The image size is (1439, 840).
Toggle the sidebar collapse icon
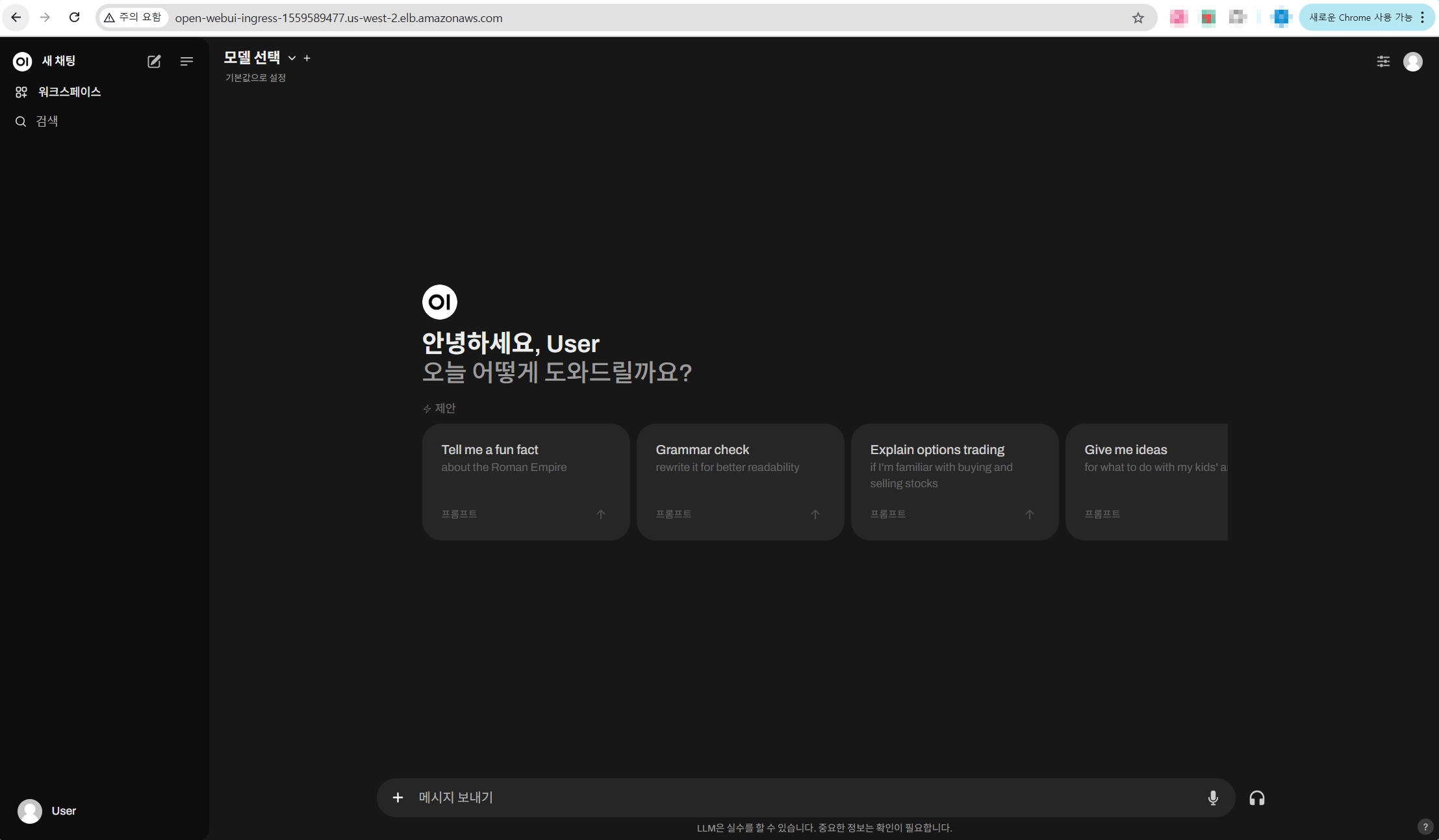coord(186,62)
